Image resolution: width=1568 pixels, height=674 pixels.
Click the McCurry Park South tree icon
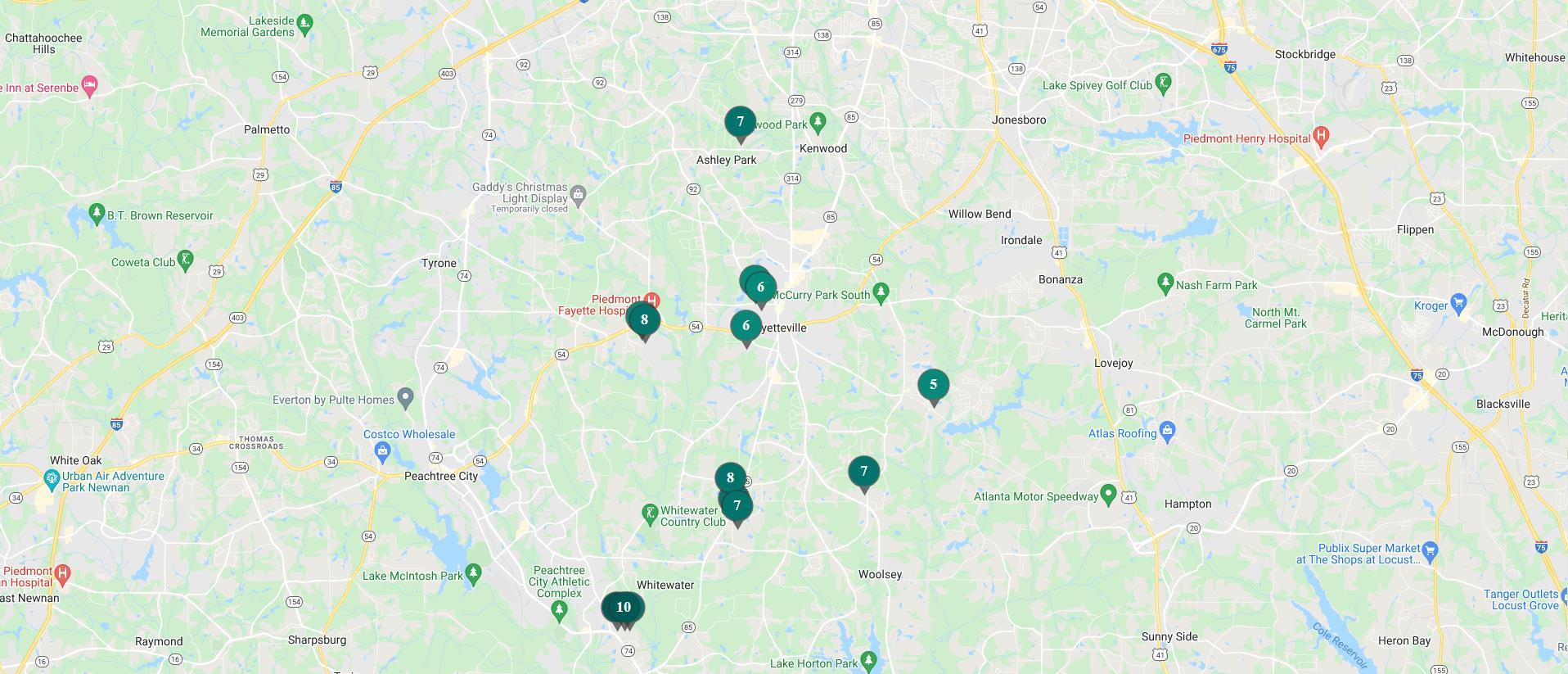pyautogui.click(x=881, y=292)
